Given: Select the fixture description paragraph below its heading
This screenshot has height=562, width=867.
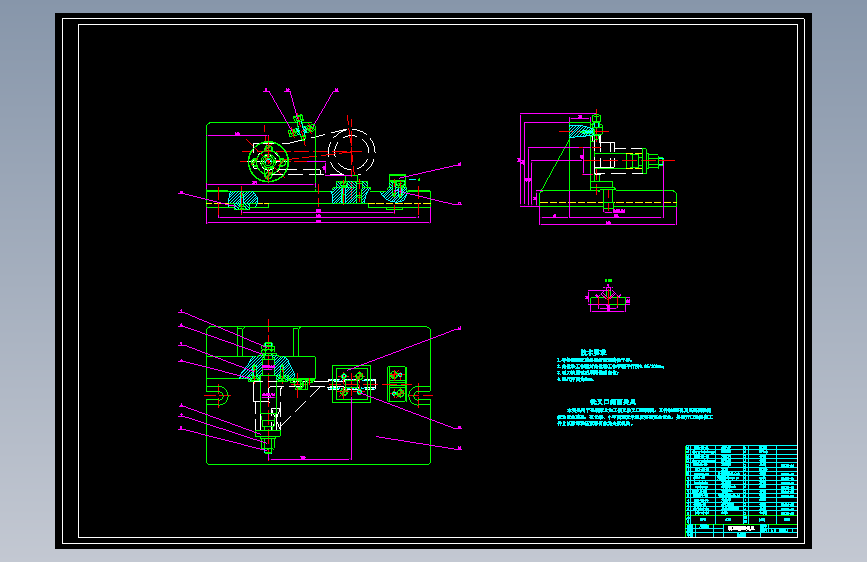Looking at the screenshot, I should (x=635, y=417).
